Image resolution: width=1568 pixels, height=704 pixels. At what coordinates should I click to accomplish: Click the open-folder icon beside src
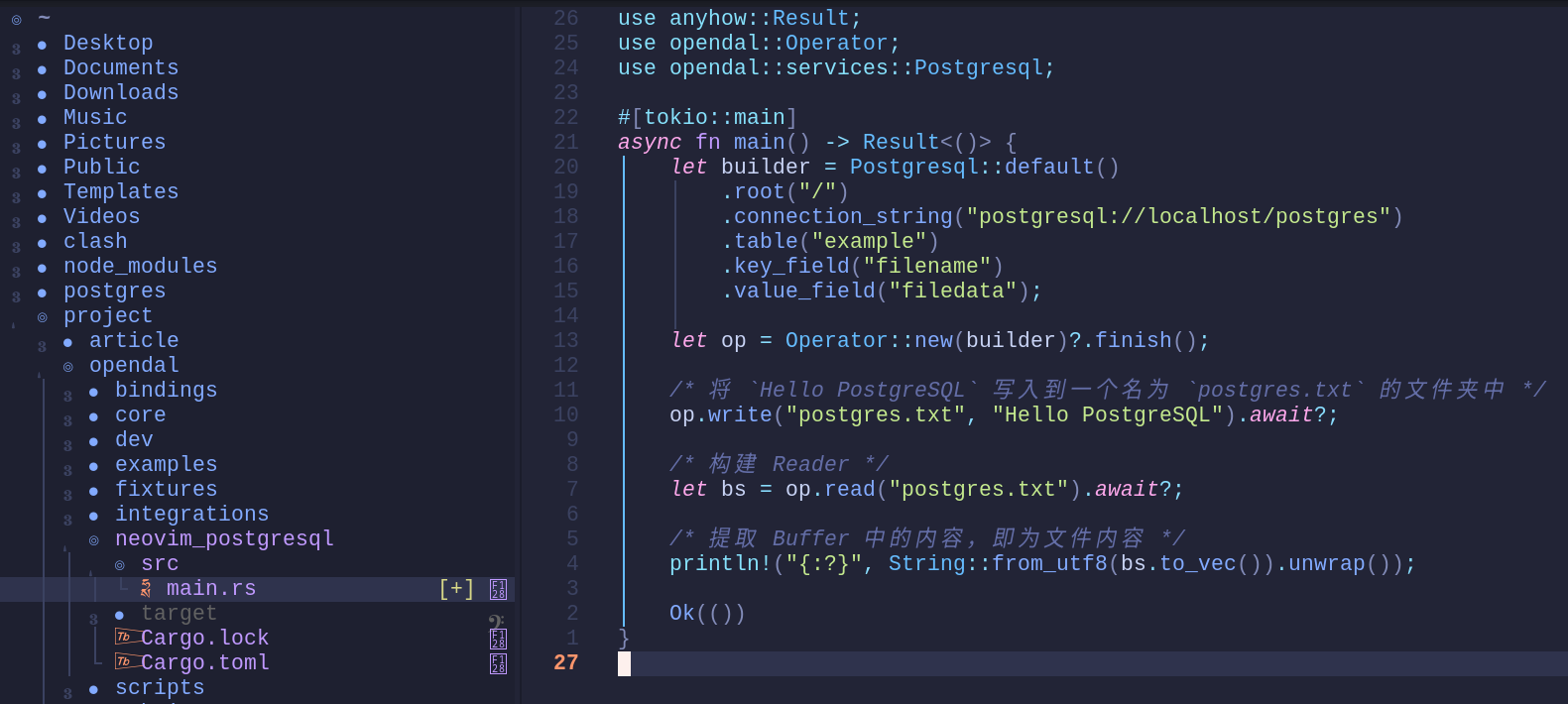tap(120, 565)
